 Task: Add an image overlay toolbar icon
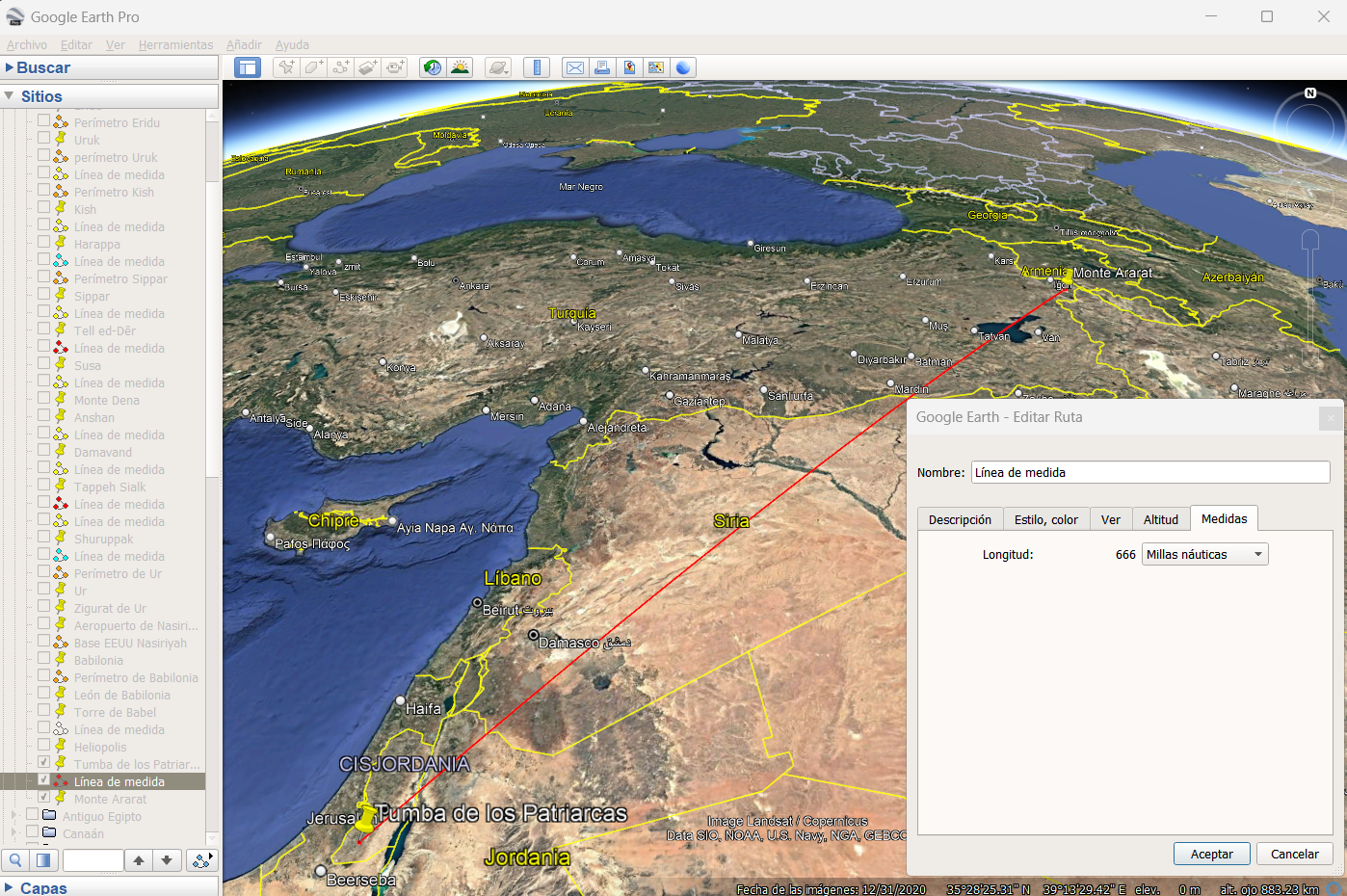(x=368, y=67)
